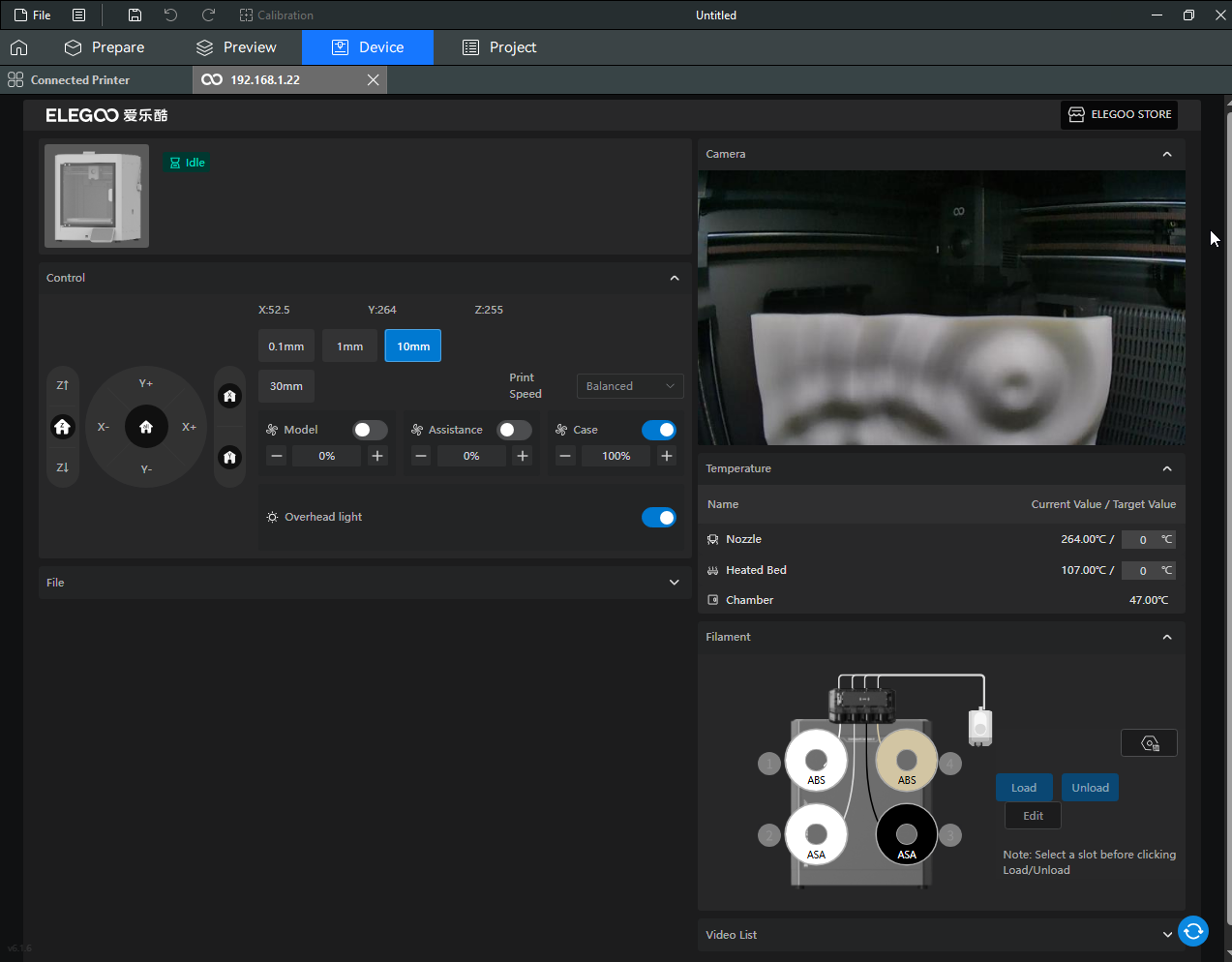Open the Print Speed Balanced dropdown

click(630, 386)
